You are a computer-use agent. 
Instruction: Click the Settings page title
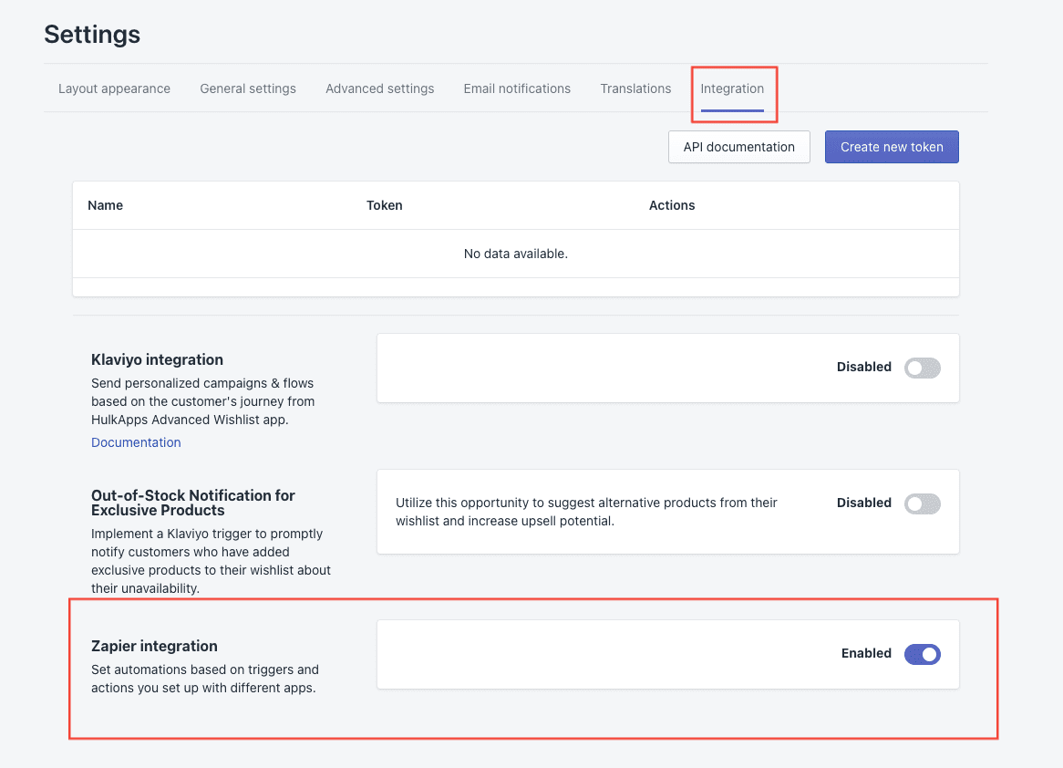92,35
